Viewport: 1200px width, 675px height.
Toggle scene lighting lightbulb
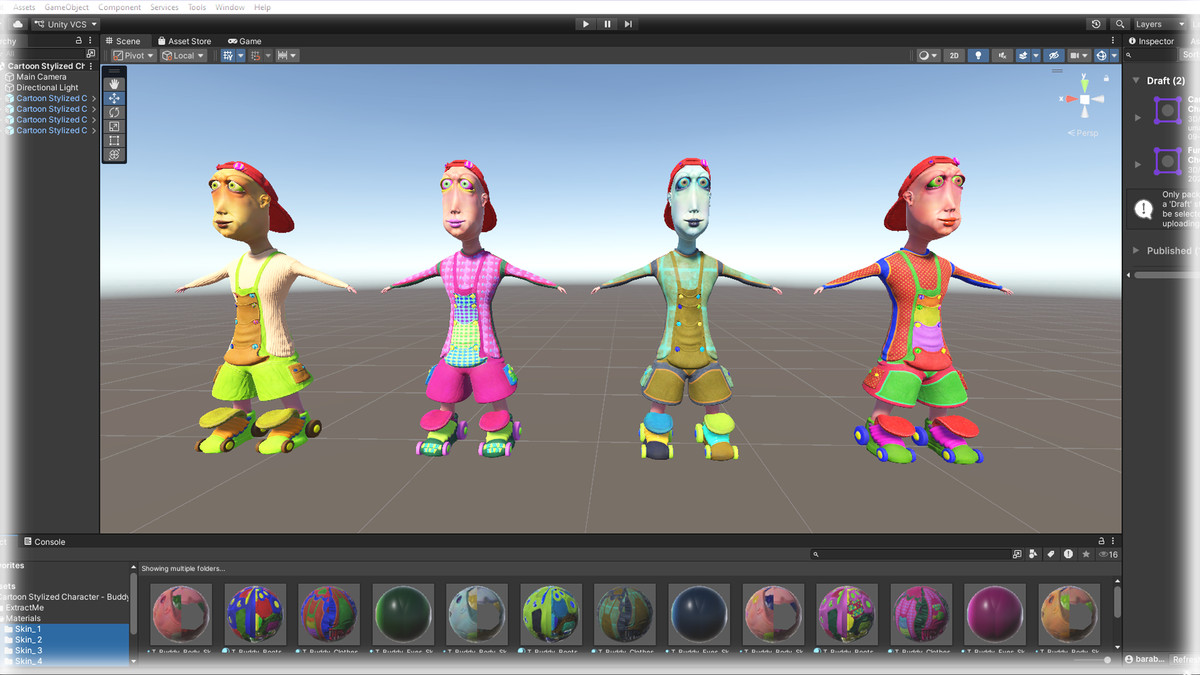pyautogui.click(x=979, y=56)
